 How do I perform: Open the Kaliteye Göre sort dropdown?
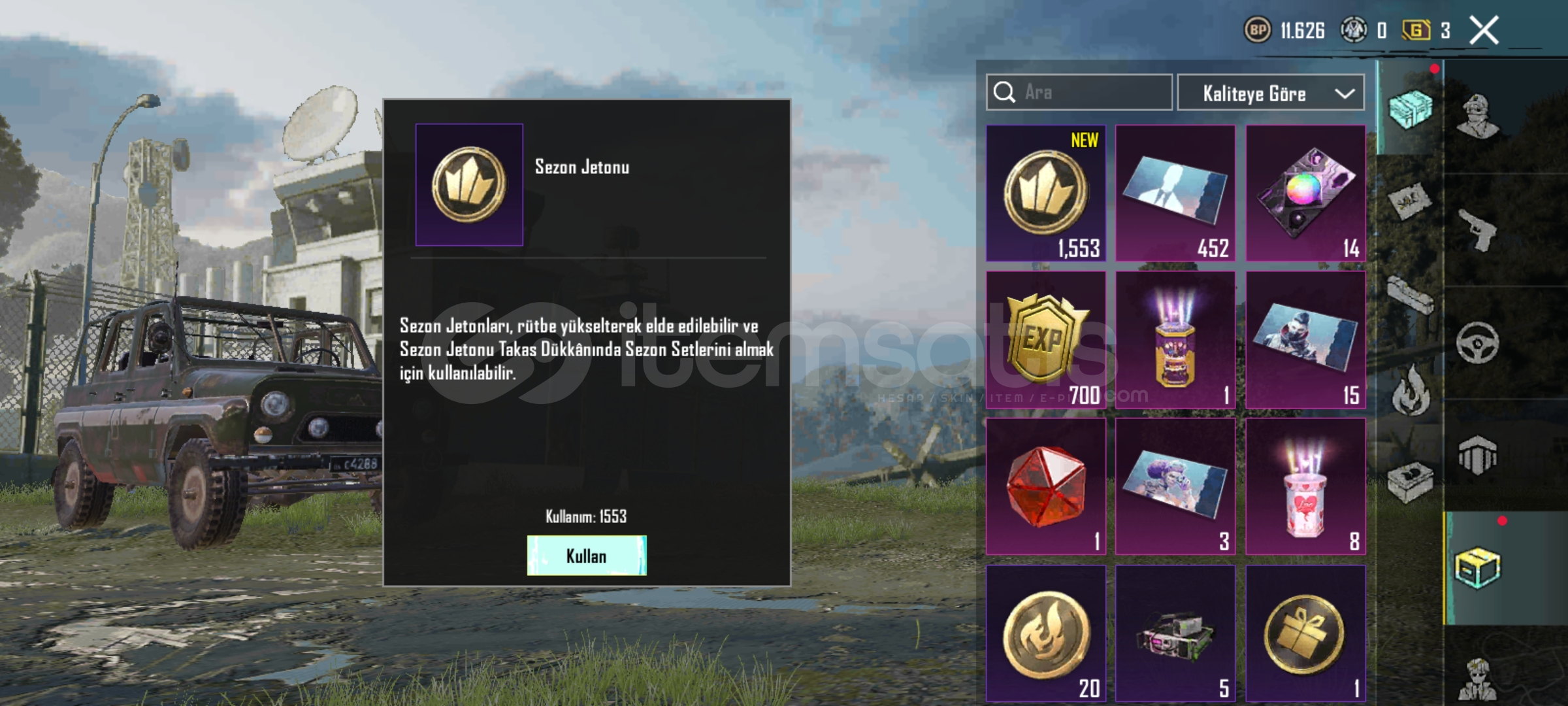point(1271,93)
